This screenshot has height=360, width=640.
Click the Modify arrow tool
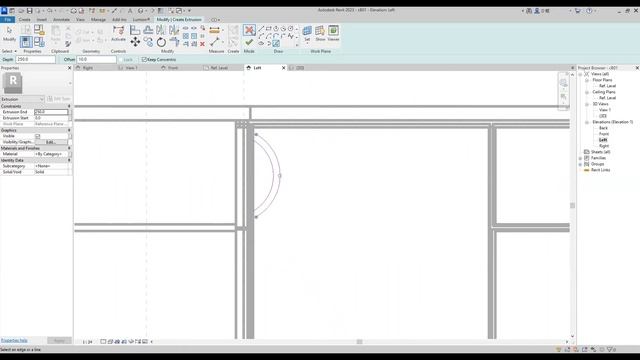(9, 33)
